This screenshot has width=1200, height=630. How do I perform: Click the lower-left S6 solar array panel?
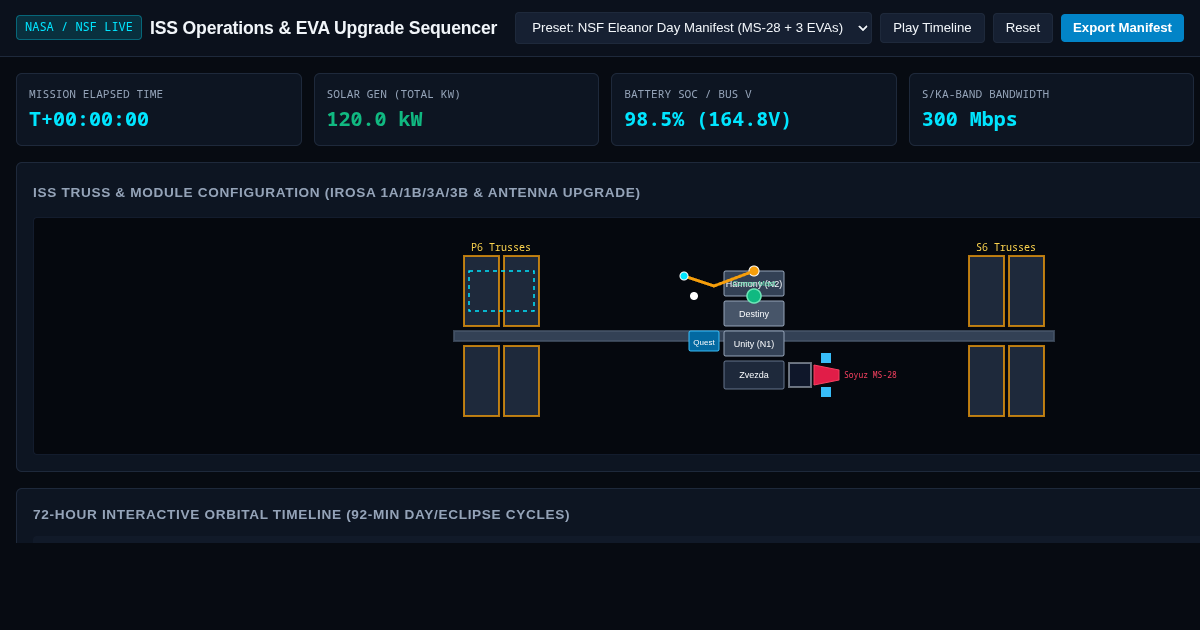pyautogui.click(x=986, y=381)
